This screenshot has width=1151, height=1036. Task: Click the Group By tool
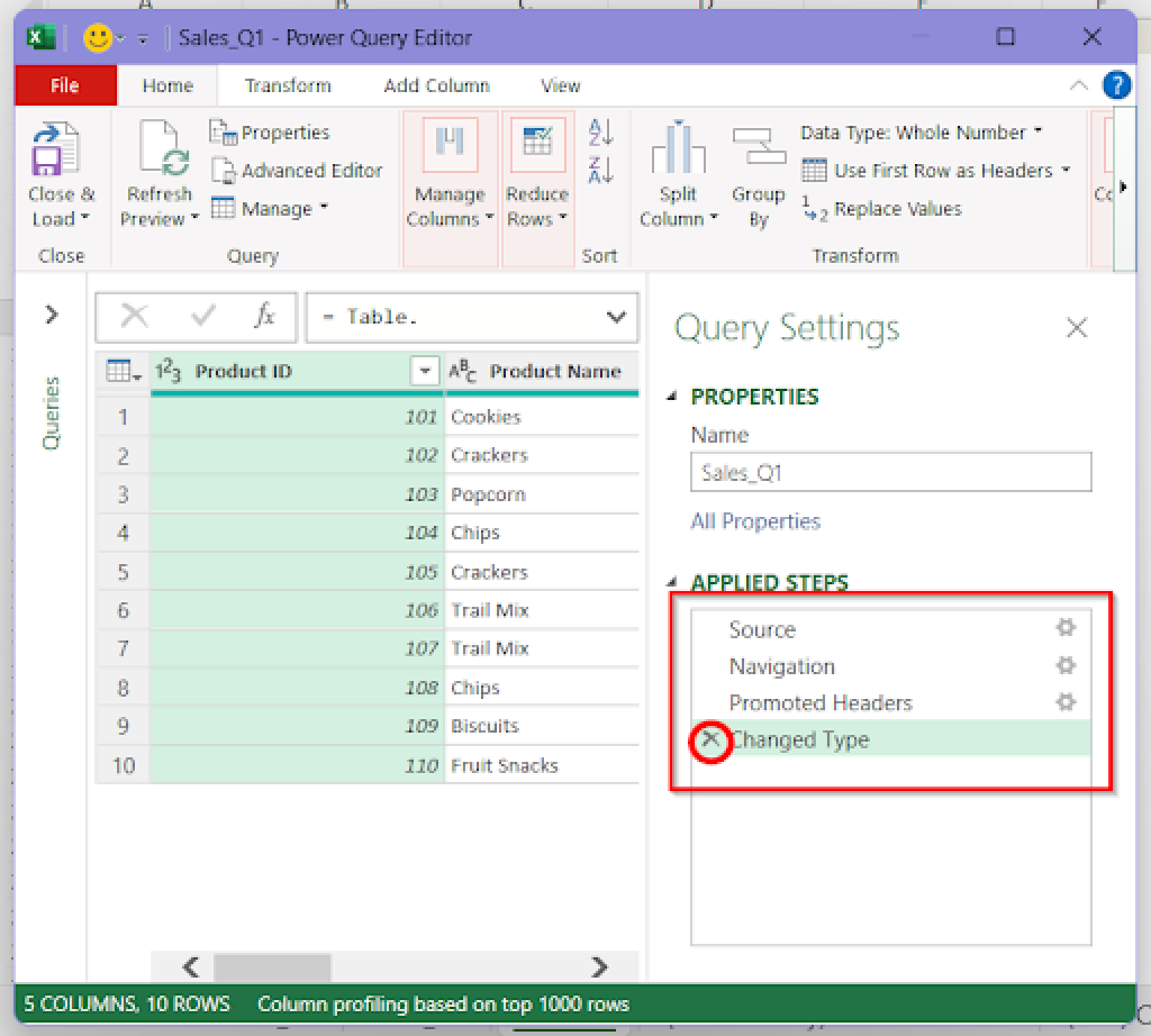click(758, 176)
